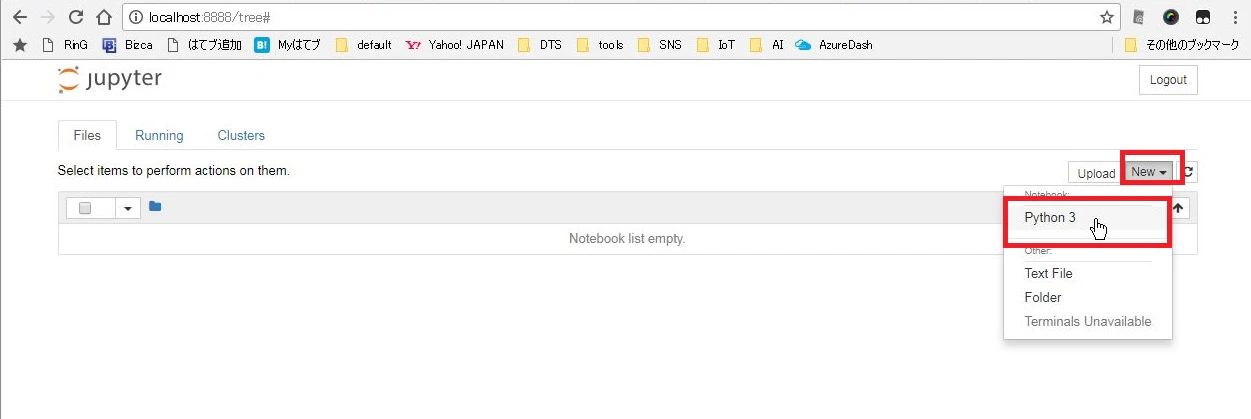Click the 'Notebook list empty.' text
1251x419 pixels.
click(627, 238)
